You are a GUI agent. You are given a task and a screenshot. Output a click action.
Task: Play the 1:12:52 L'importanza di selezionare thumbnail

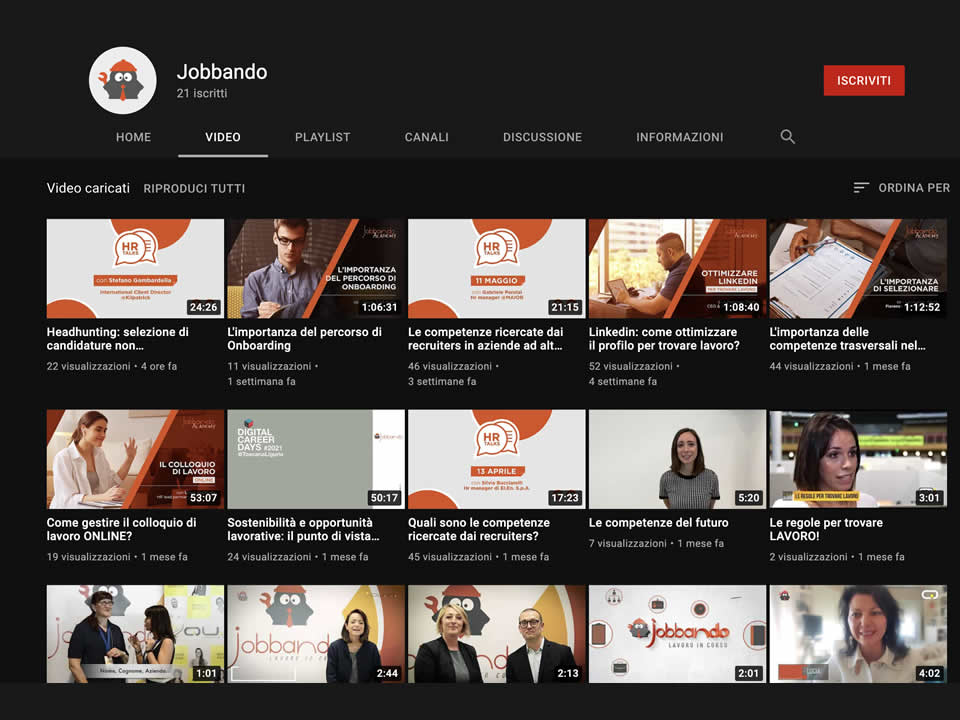858,268
